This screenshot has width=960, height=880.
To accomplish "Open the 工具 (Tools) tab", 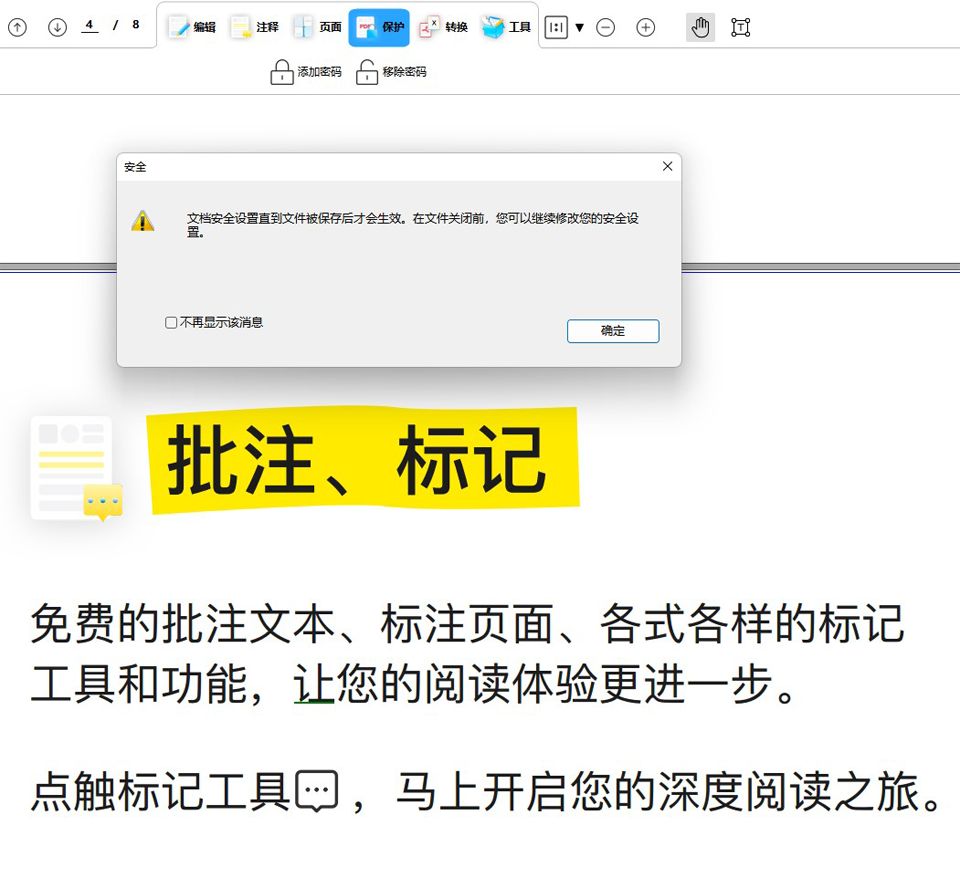I will pyautogui.click(x=506, y=27).
